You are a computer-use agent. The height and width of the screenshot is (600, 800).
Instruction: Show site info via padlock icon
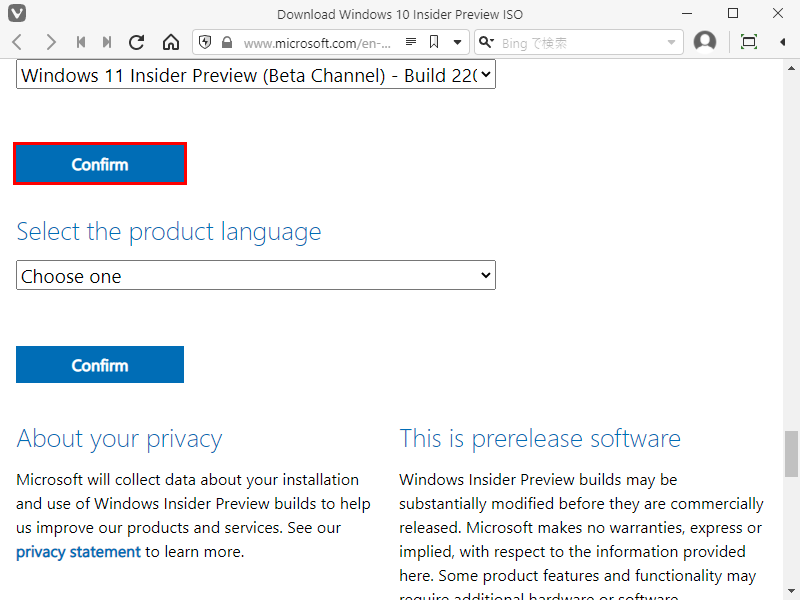click(x=227, y=42)
